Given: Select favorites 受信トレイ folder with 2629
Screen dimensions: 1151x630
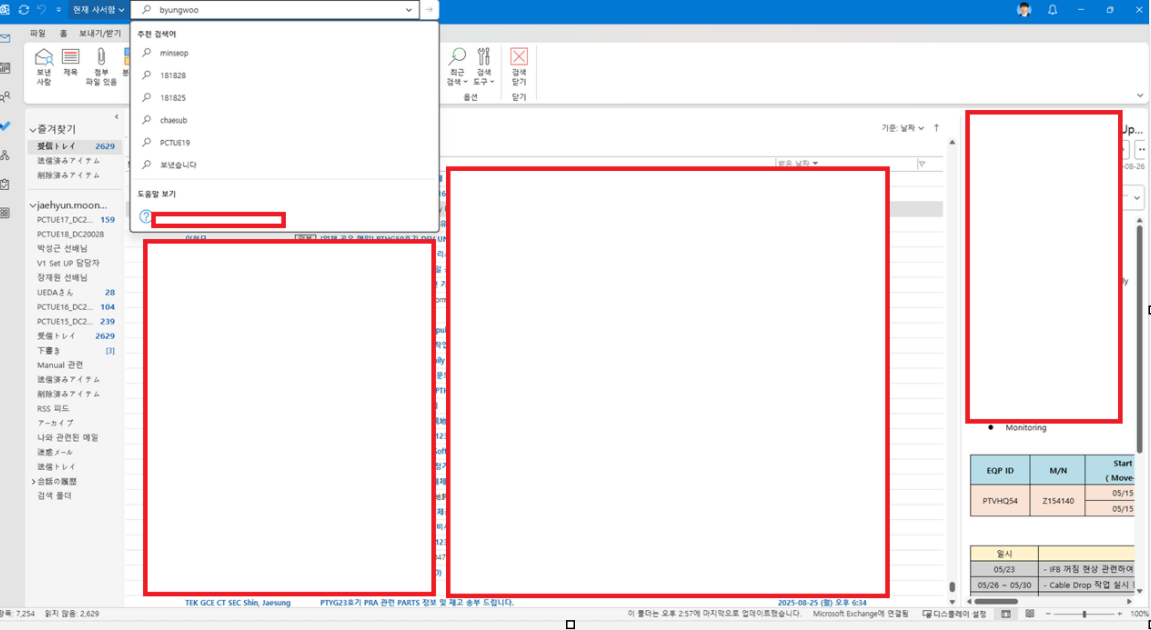Looking at the screenshot, I should (73, 146).
